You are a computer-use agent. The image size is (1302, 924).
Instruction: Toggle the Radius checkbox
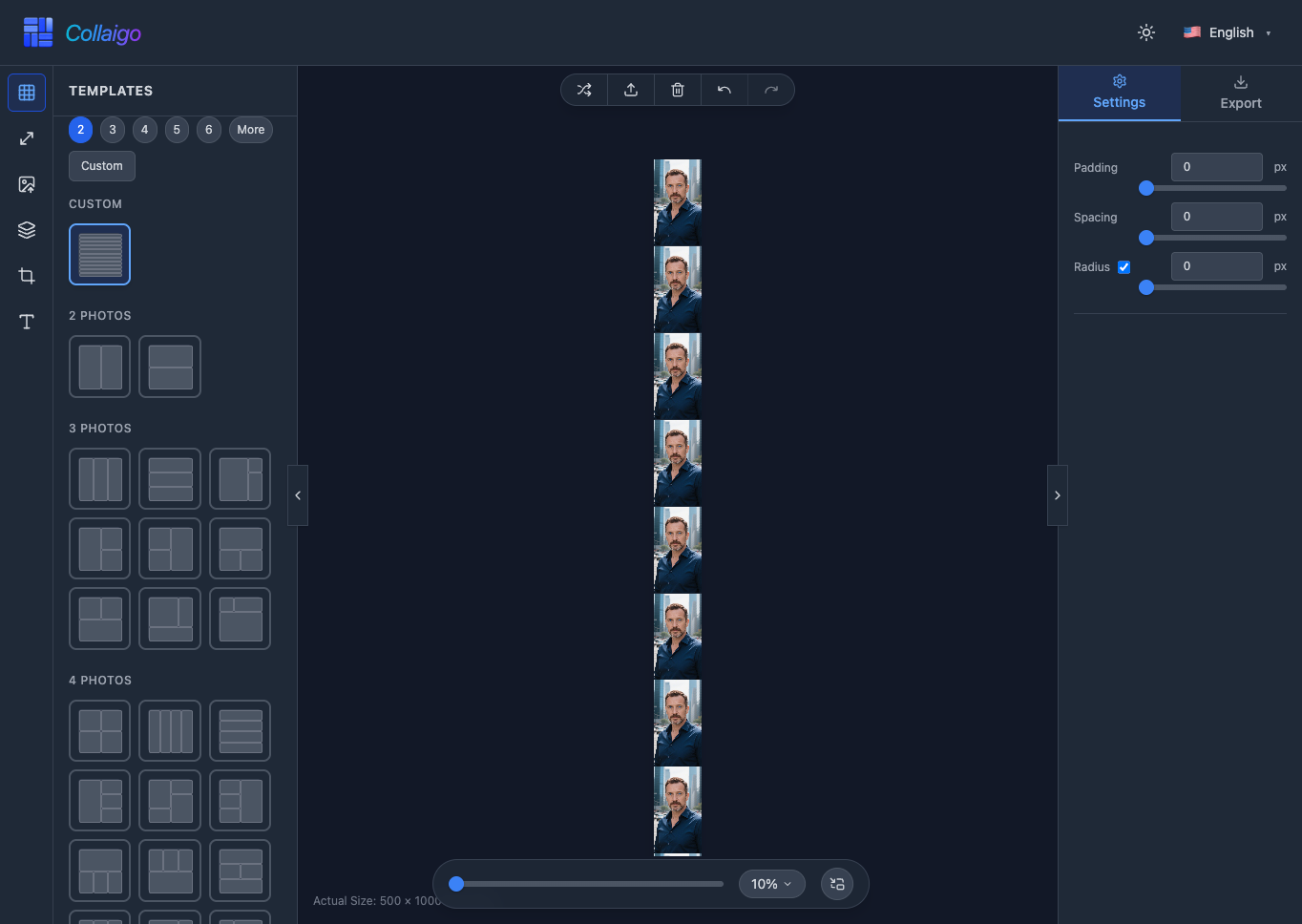(1124, 267)
